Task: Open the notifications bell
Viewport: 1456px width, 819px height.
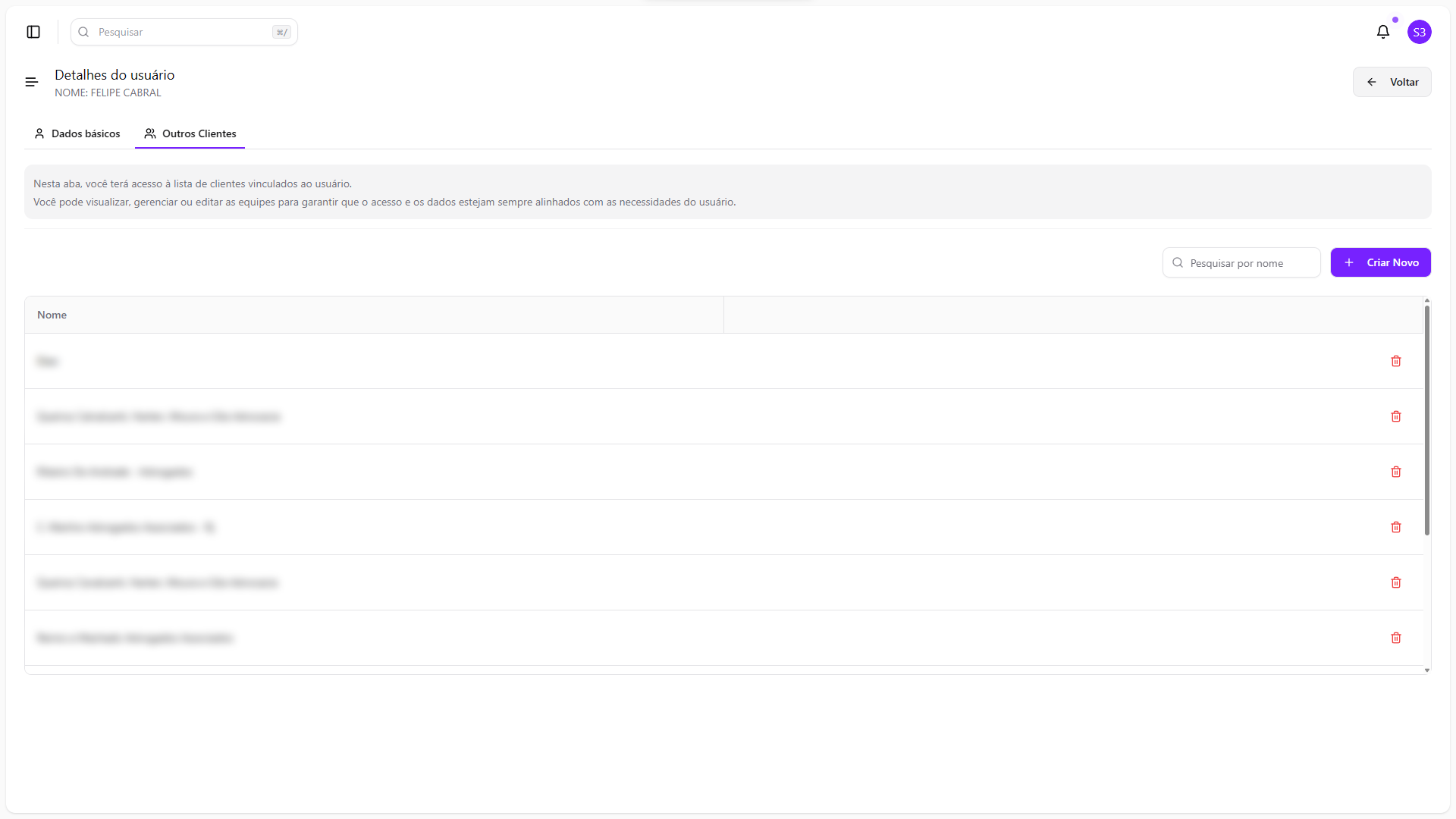Action: pos(1382,32)
